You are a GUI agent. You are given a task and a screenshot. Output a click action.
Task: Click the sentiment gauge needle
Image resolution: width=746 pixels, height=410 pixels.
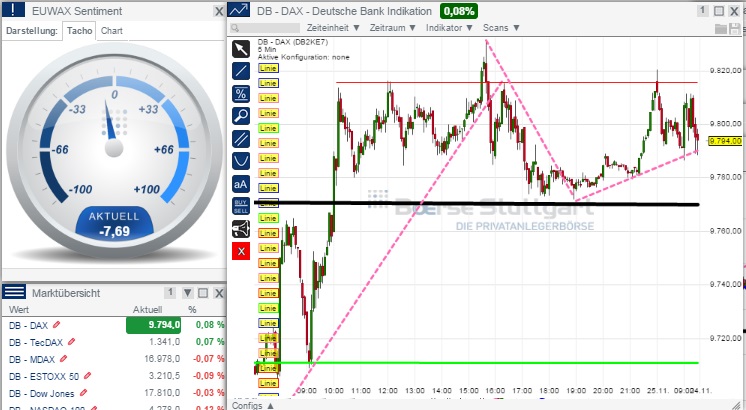click(x=110, y=122)
